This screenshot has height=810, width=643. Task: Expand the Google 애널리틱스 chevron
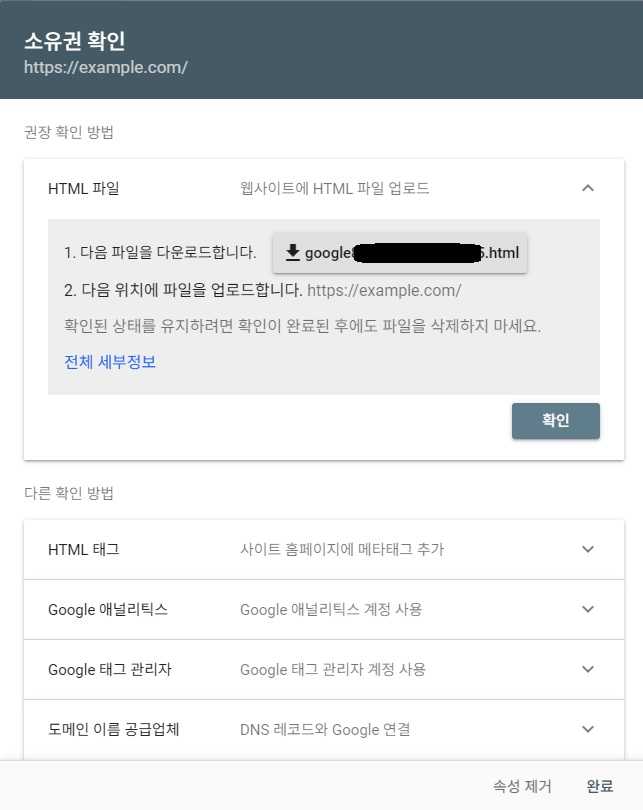click(588, 609)
